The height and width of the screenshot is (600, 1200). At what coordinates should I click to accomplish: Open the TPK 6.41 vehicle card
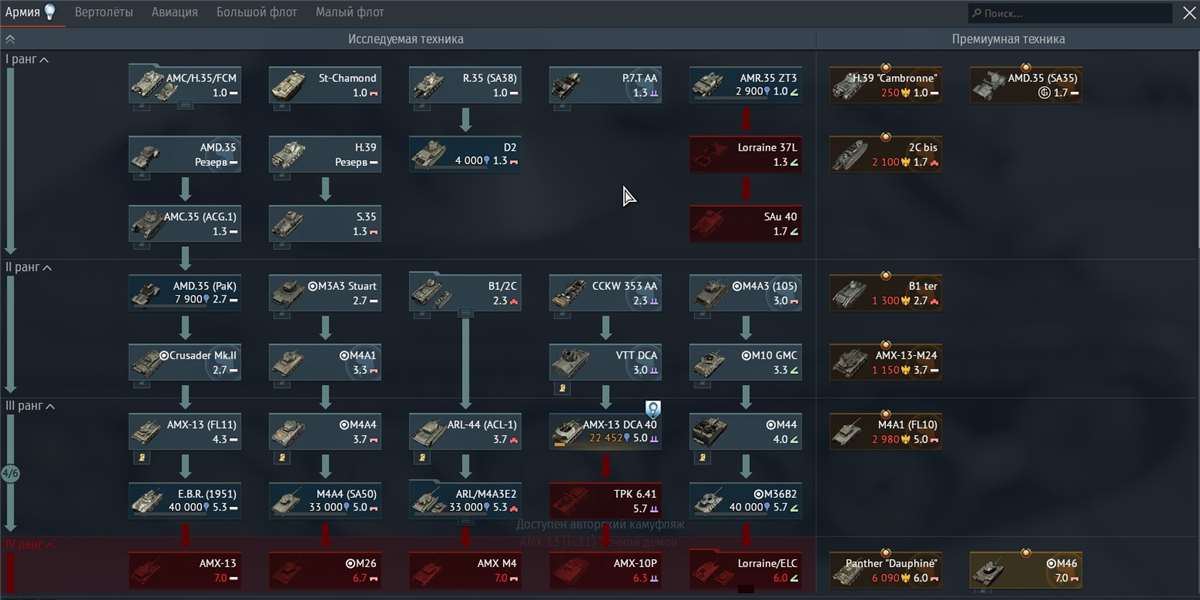pos(604,500)
